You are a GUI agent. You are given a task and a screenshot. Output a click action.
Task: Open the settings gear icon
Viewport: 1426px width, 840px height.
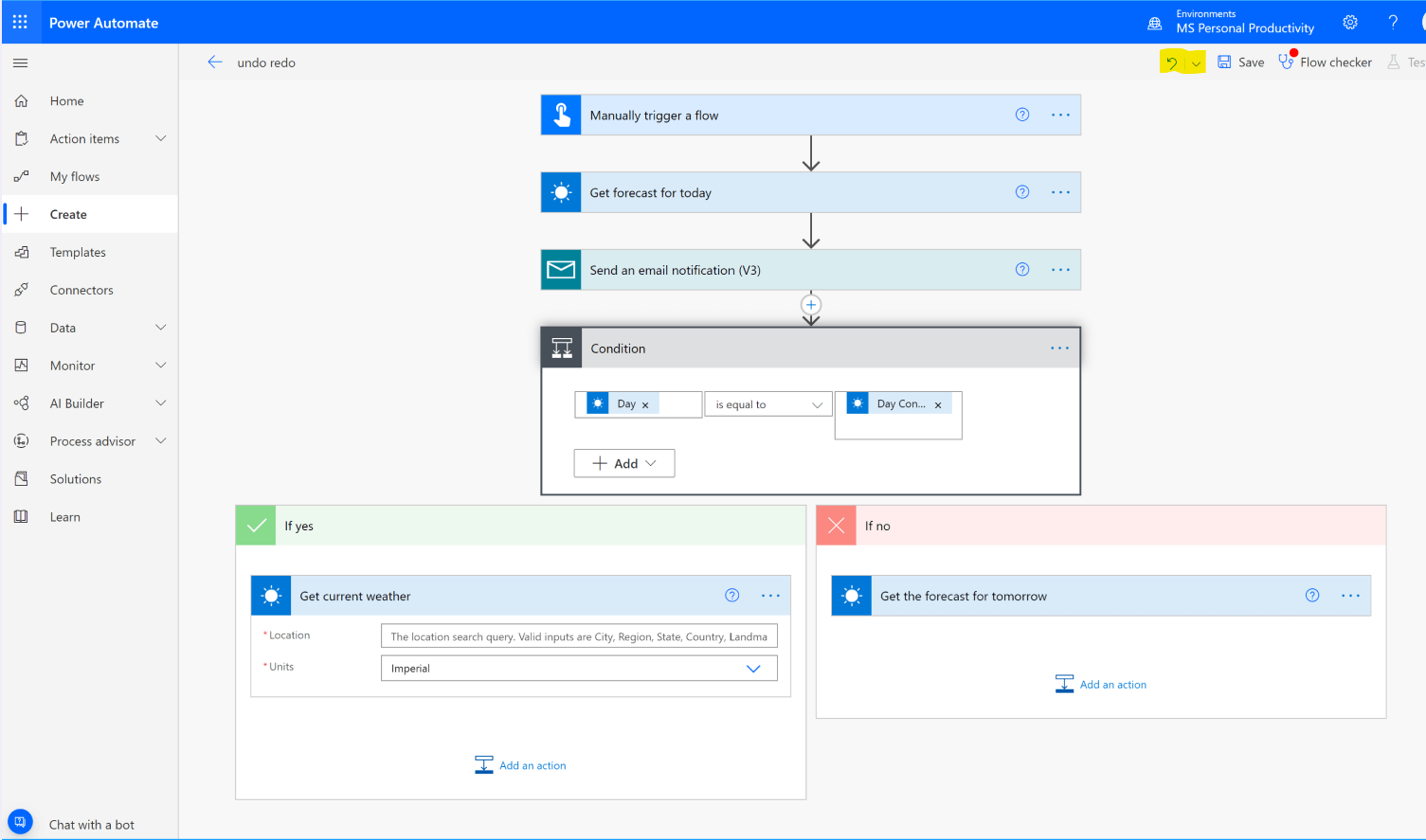[1350, 22]
